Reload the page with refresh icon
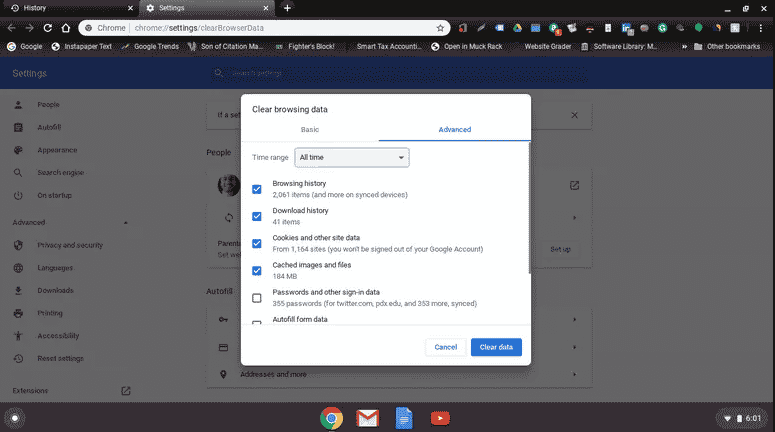 point(47,28)
